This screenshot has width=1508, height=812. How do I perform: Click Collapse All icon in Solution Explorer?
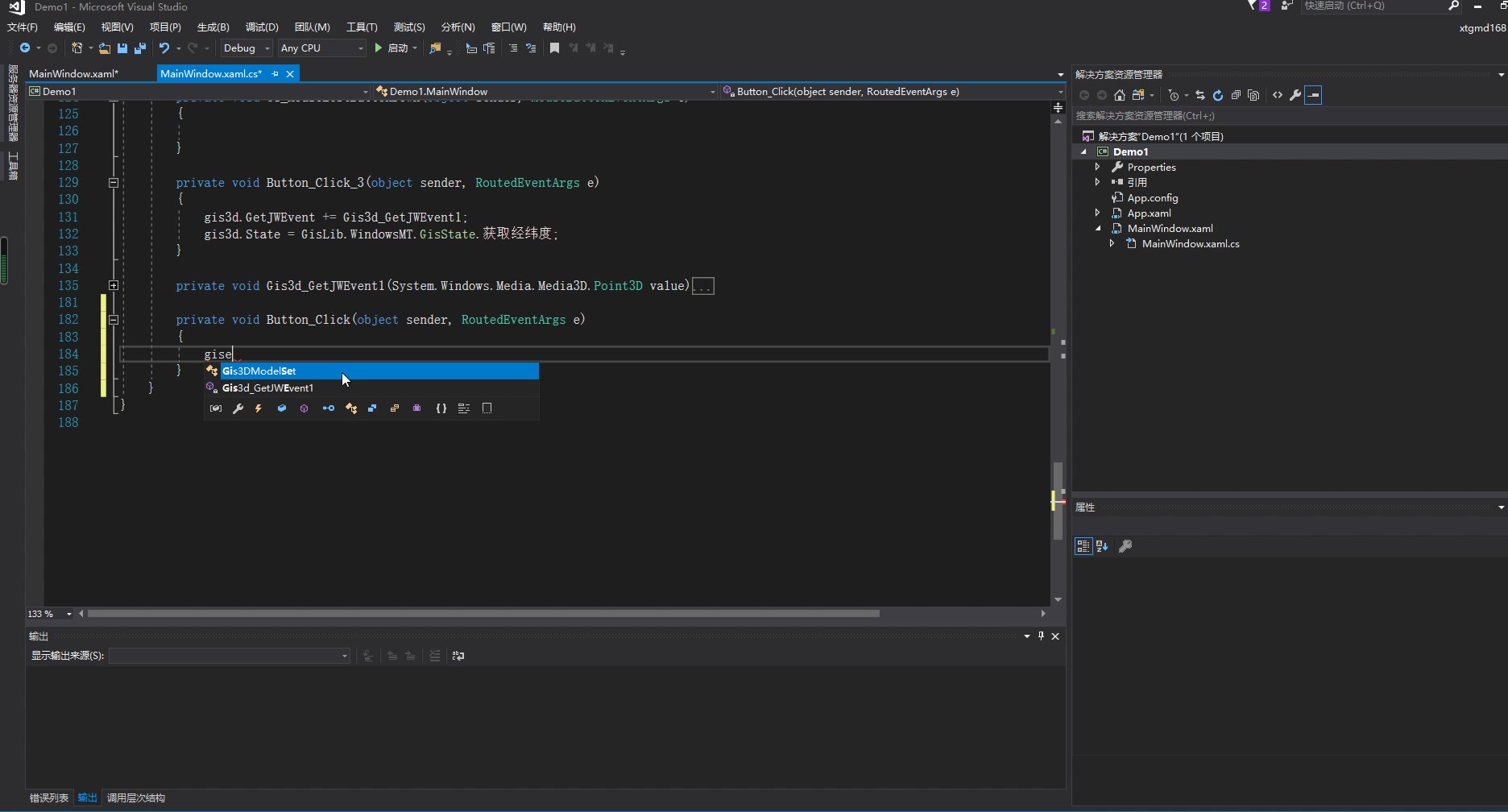[x=1236, y=95]
